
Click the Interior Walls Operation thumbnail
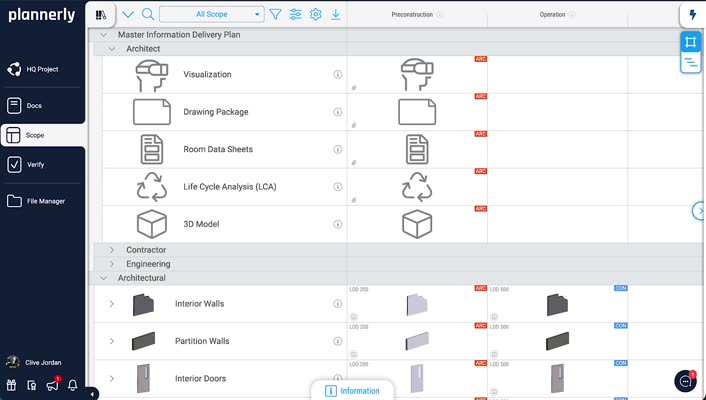pyautogui.click(x=557, y=305)
